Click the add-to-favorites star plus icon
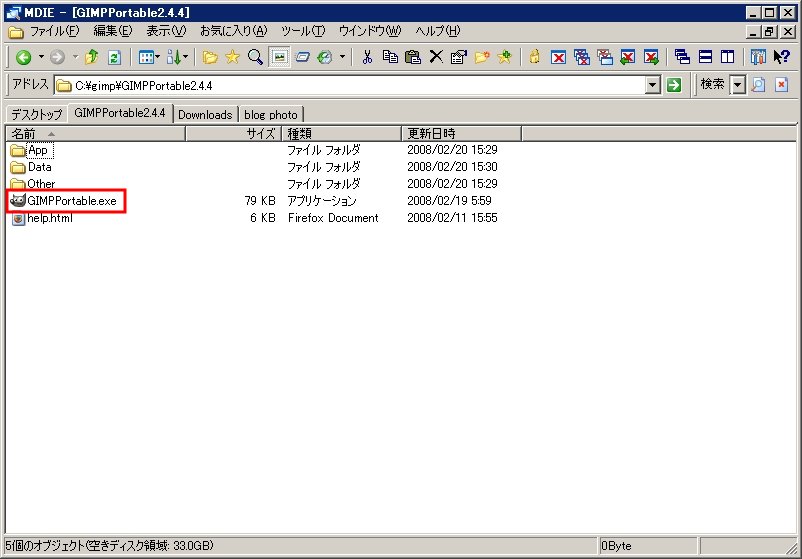Screen dimensions: 802x559 coord(504,57)
